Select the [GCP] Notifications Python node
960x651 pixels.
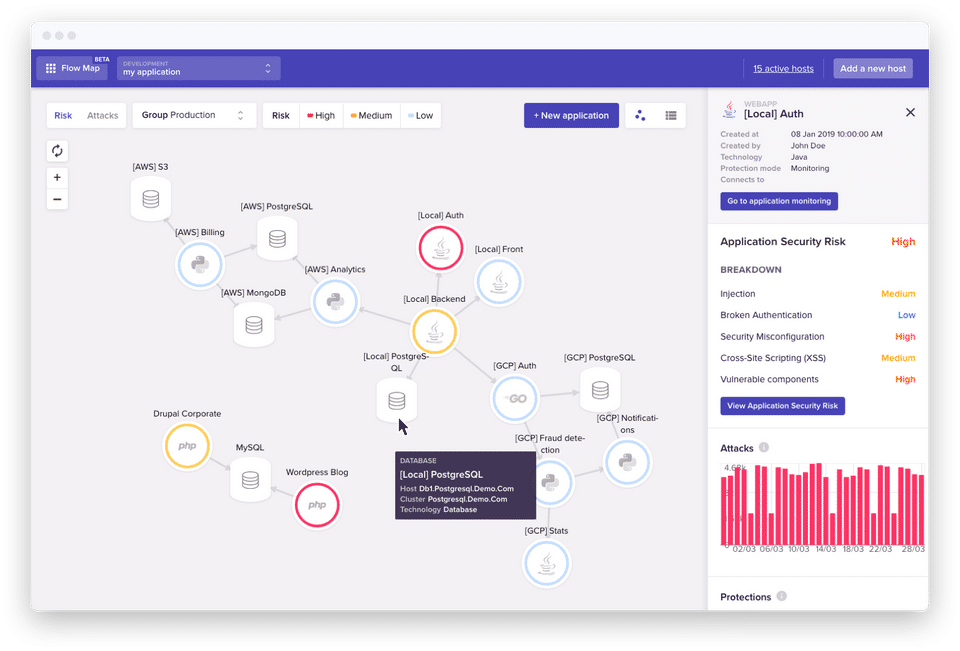[627, 462]
